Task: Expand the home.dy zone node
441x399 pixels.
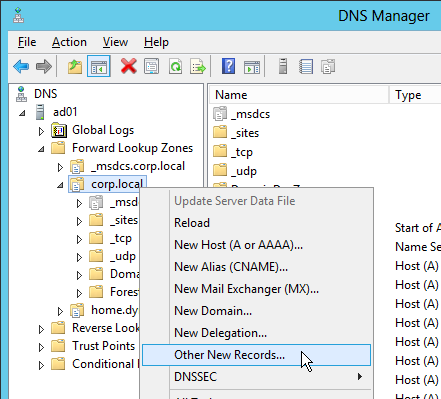Action: tap(60, 311)
